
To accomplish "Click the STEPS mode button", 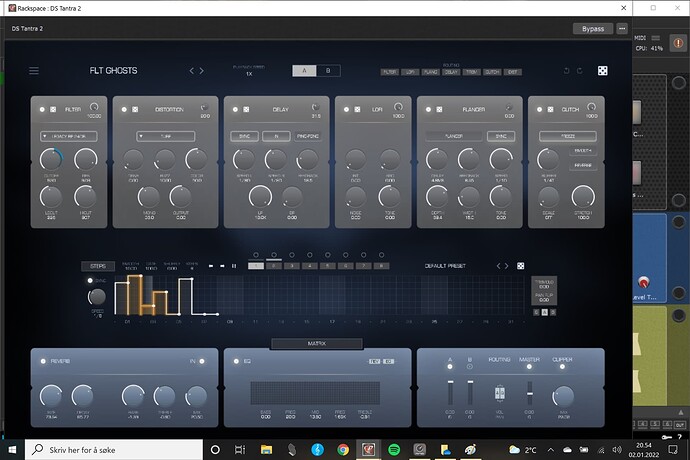I will pos(98,266).
